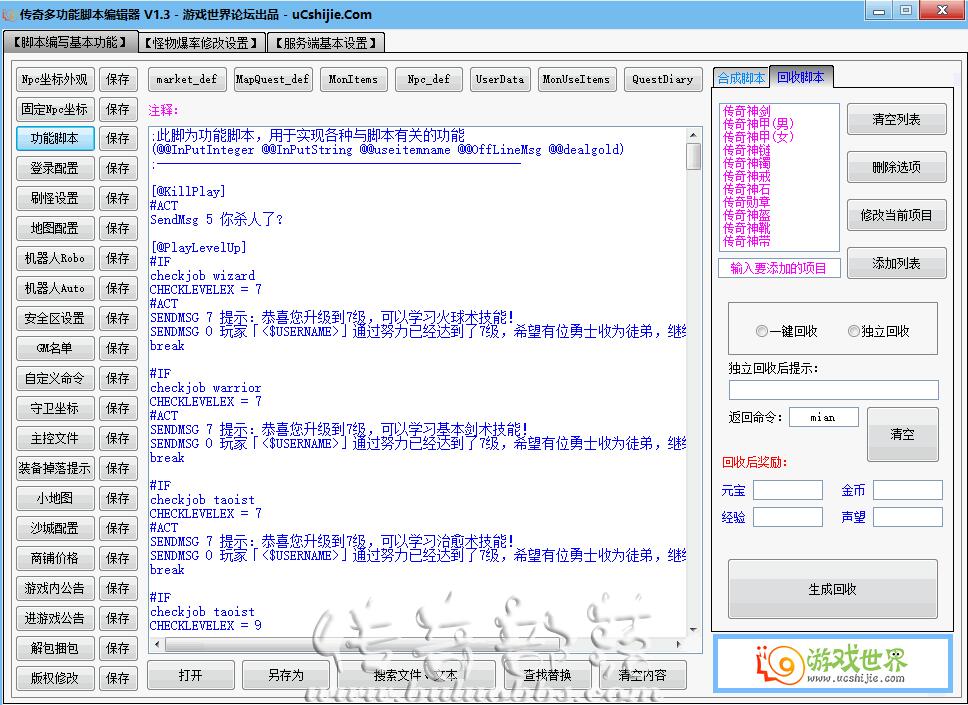Focus the 经验 reward field
The width and height of the screenshot is (968, 705).
(788, 517)
